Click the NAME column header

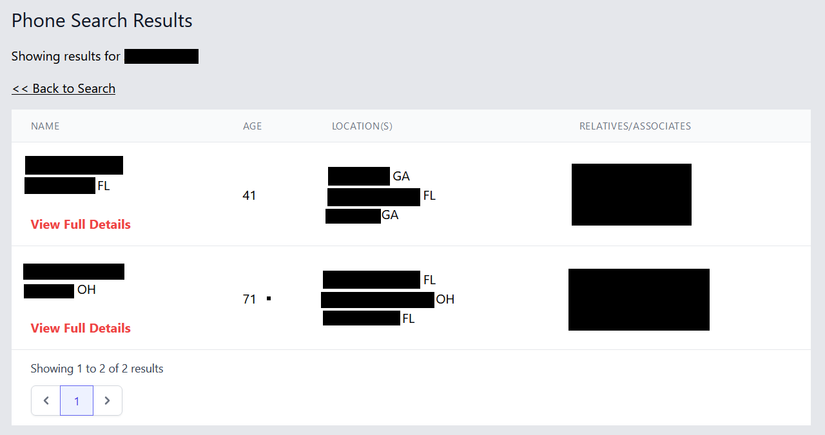click(x=45, y=126)
